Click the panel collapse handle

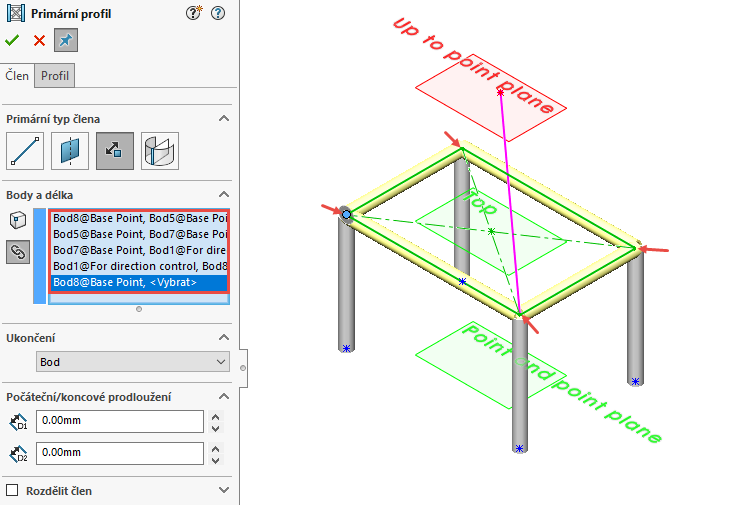(x=243, y=368)
